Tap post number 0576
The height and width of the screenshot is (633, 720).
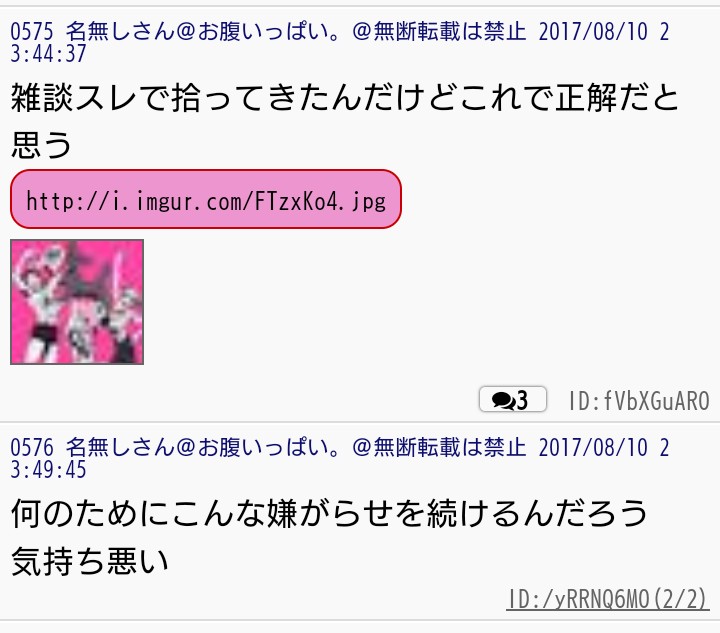pos(32,447)
